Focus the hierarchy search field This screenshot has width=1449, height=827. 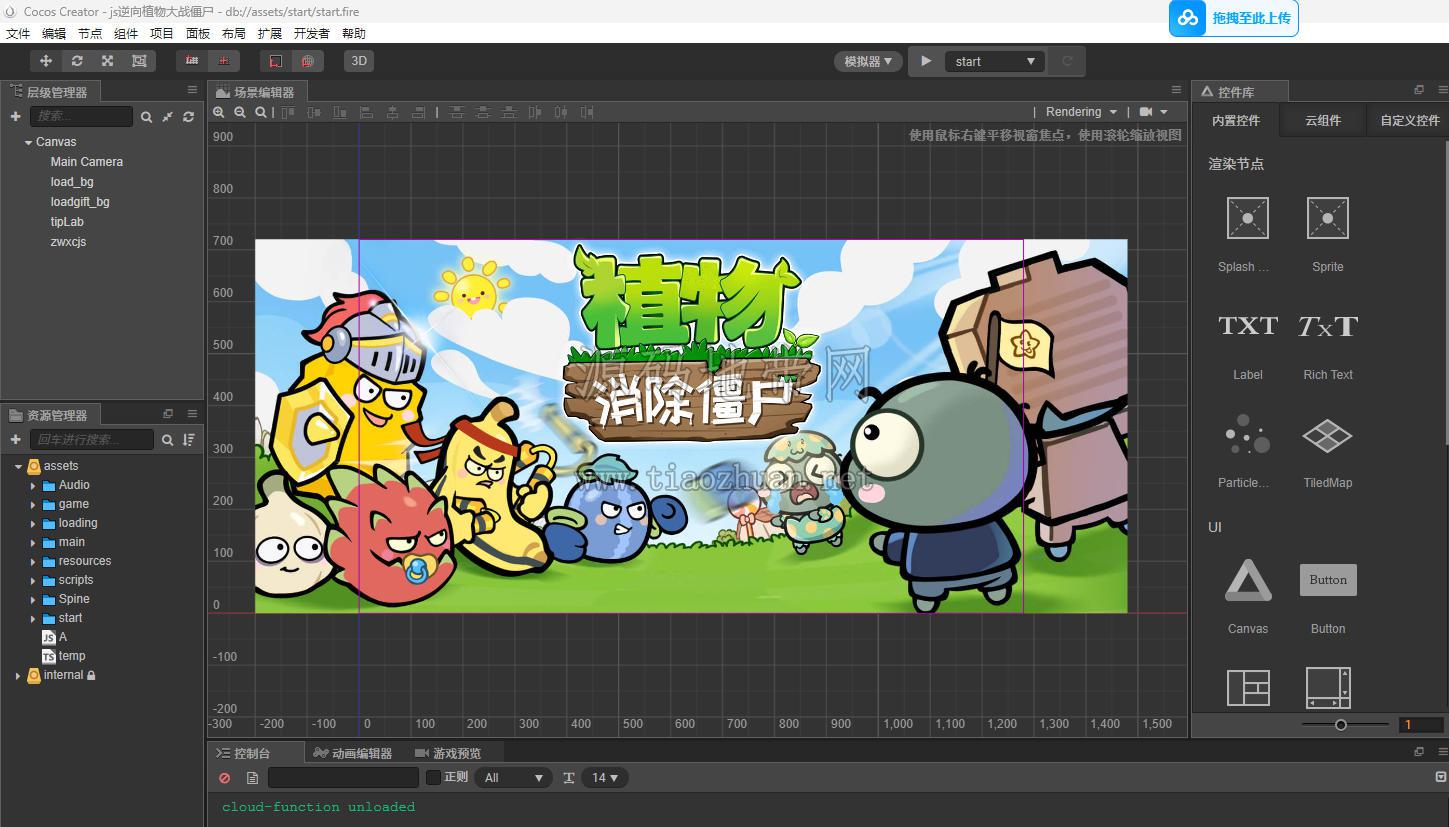coord(81,117)
